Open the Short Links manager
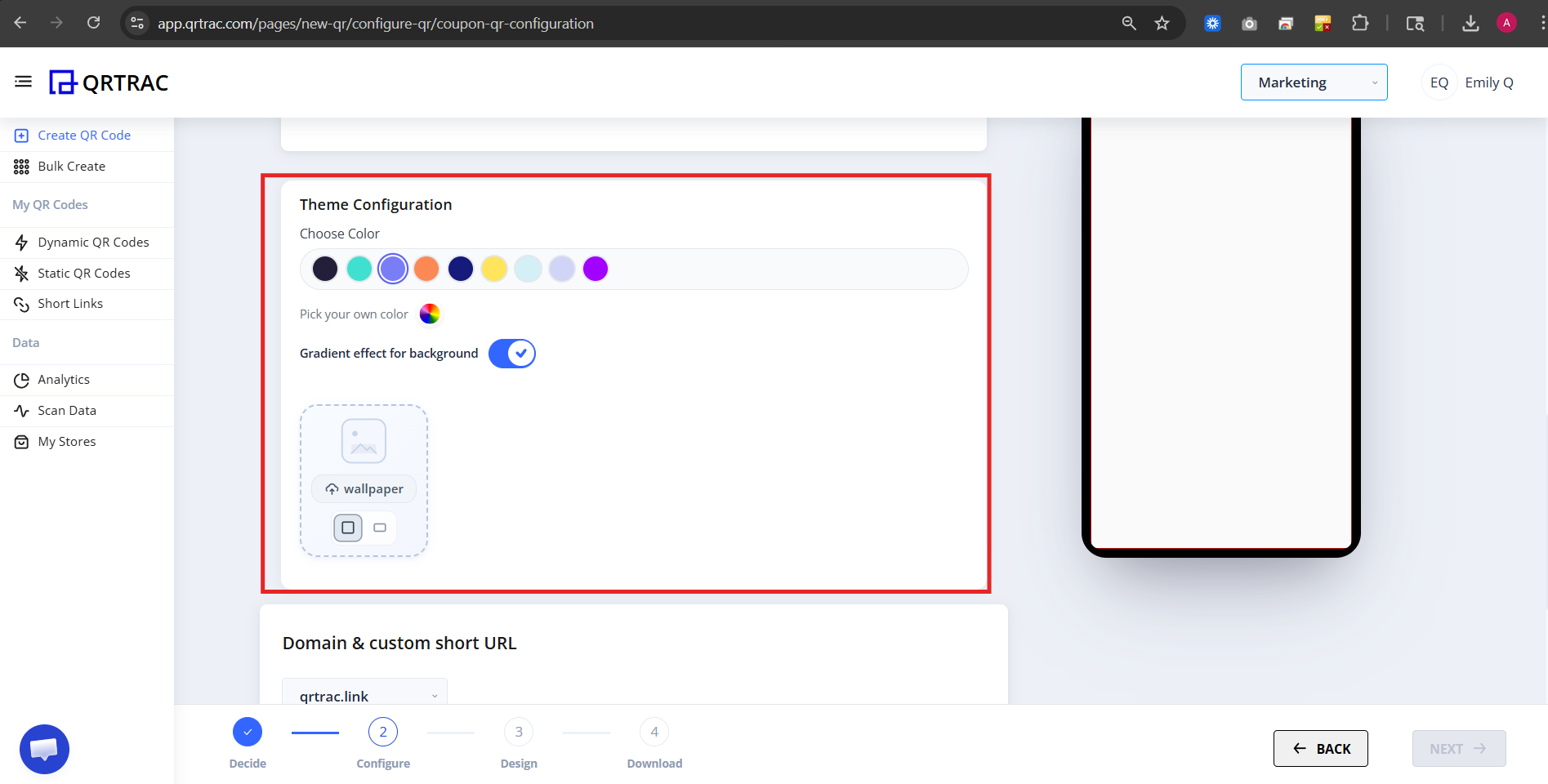 click(70, 303)
